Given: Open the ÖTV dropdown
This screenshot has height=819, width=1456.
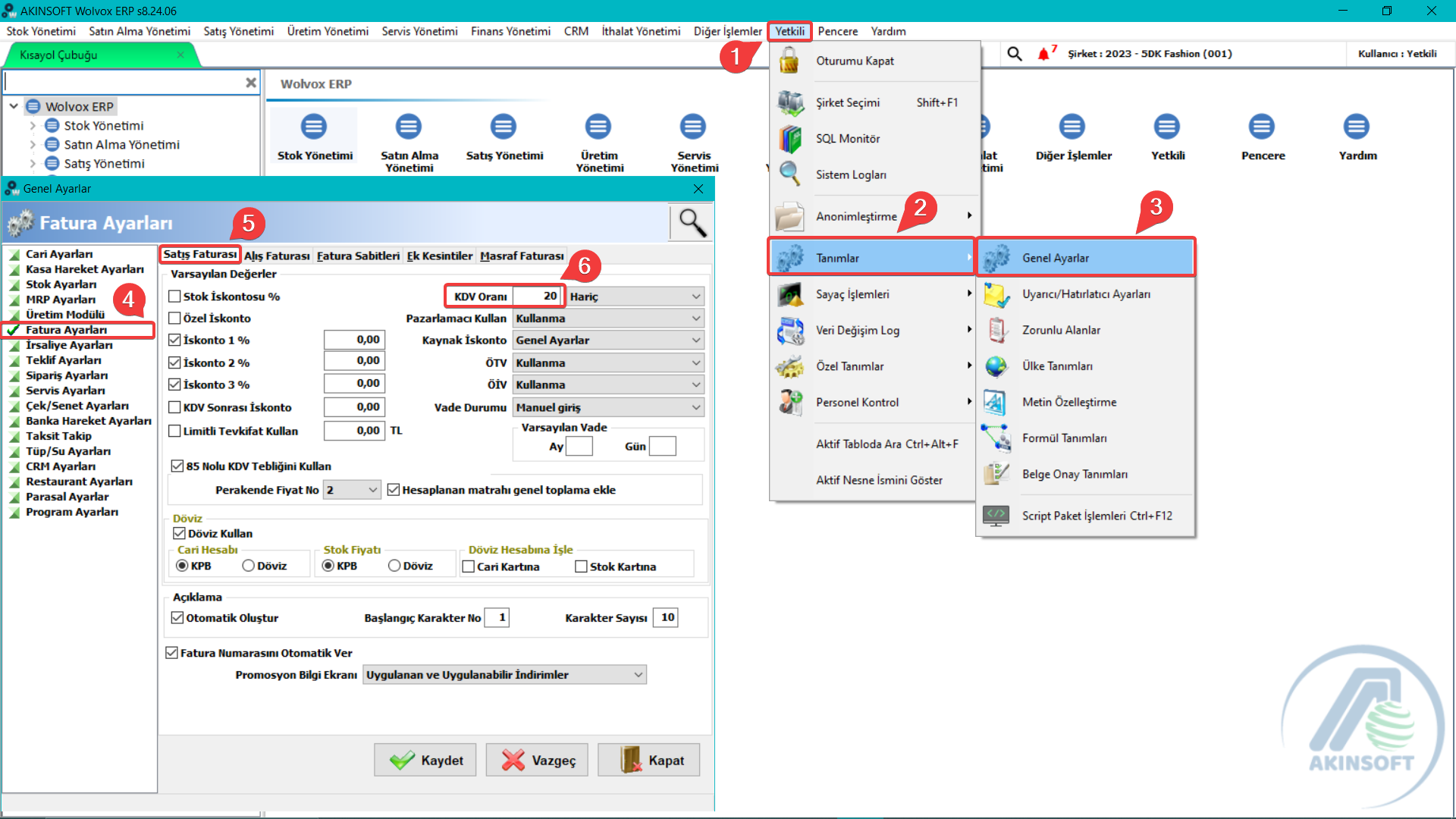Looking at the screenshot, I should pyautogui.click(x=608, y=363).
